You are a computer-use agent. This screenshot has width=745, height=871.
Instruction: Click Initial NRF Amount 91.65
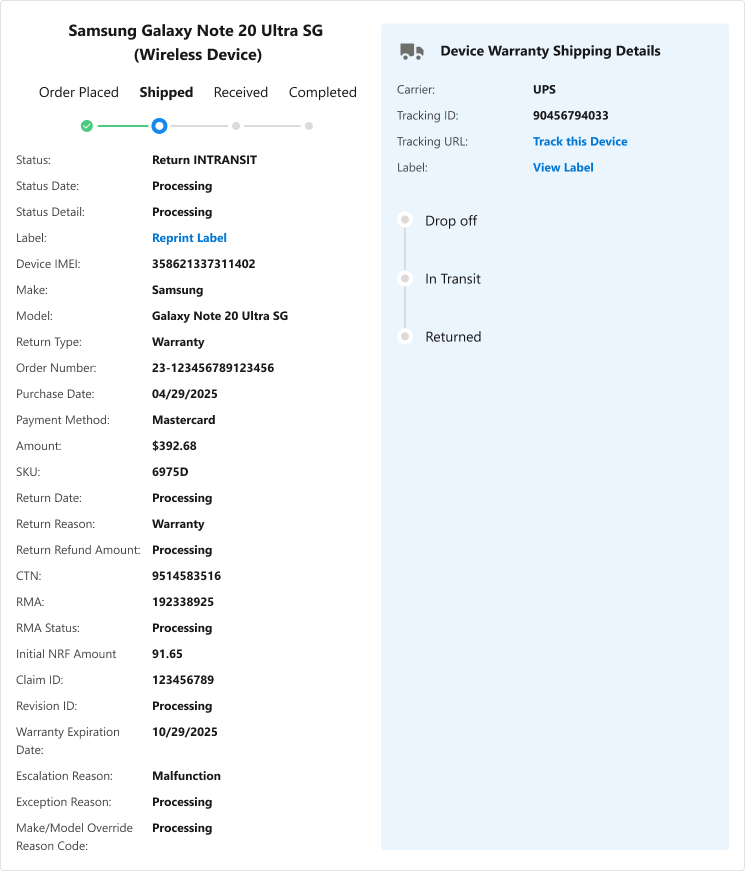(167, 654)
